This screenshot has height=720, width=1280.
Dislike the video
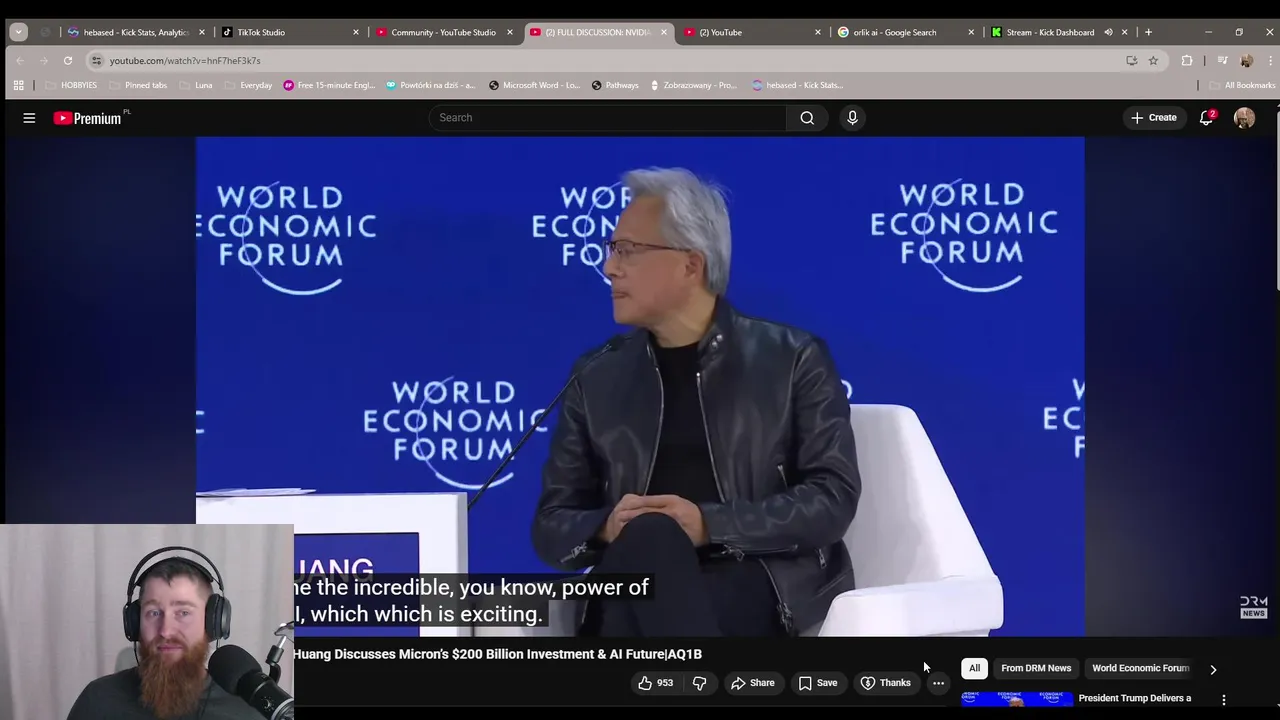tap(700, 683)
